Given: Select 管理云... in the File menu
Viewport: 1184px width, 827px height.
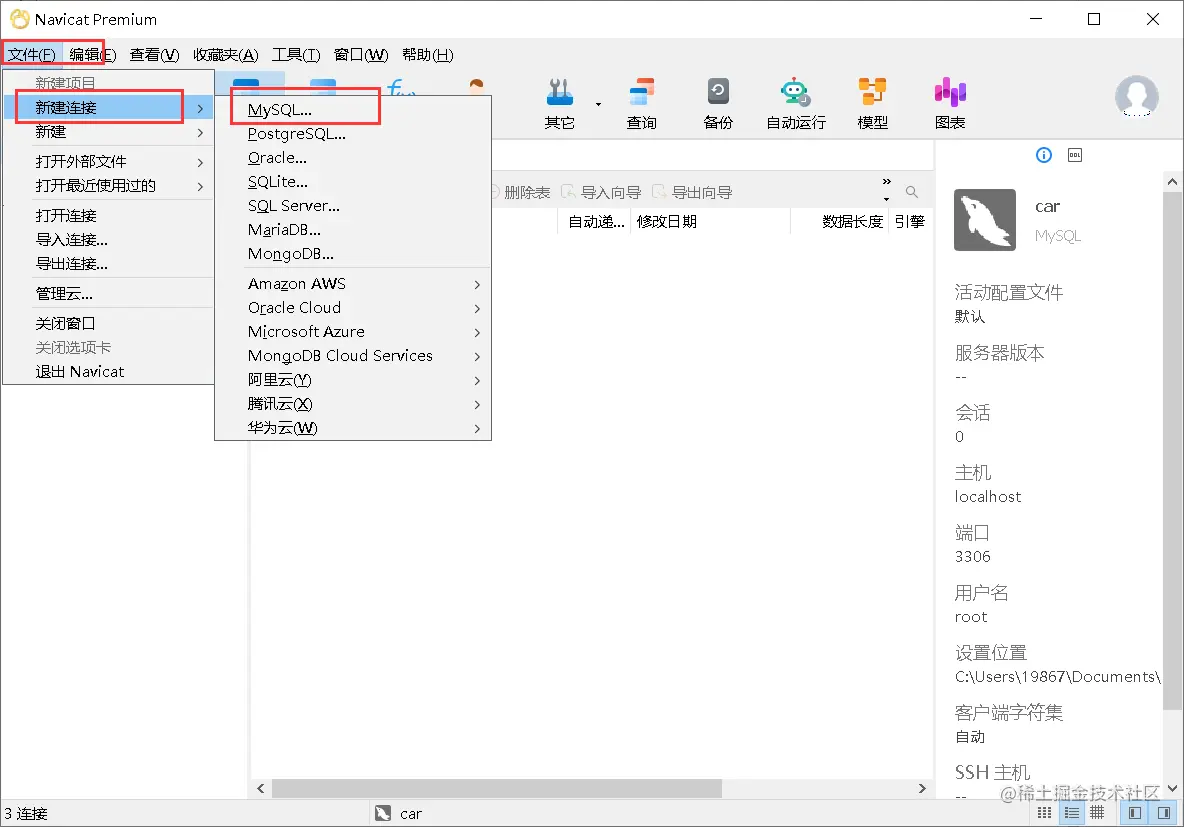Looking at the screenshot, I should pyautogui.click(x=109, y=294).
